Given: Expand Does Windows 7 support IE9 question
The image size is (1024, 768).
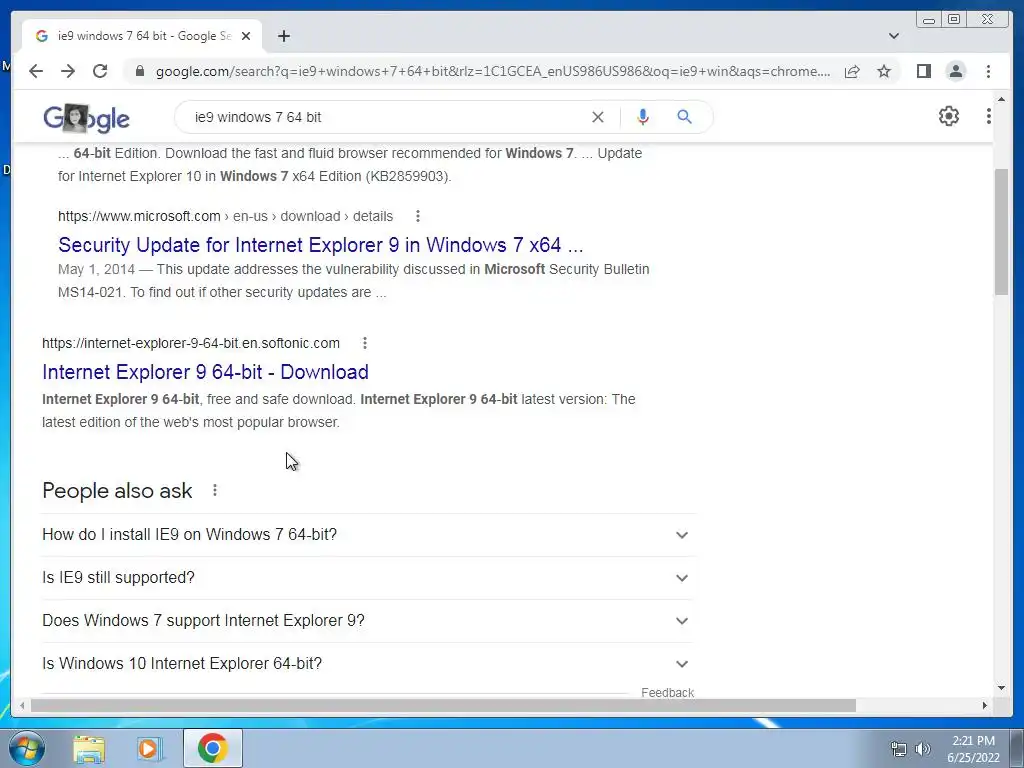Looking at the screenshot, I should (366, 620).
